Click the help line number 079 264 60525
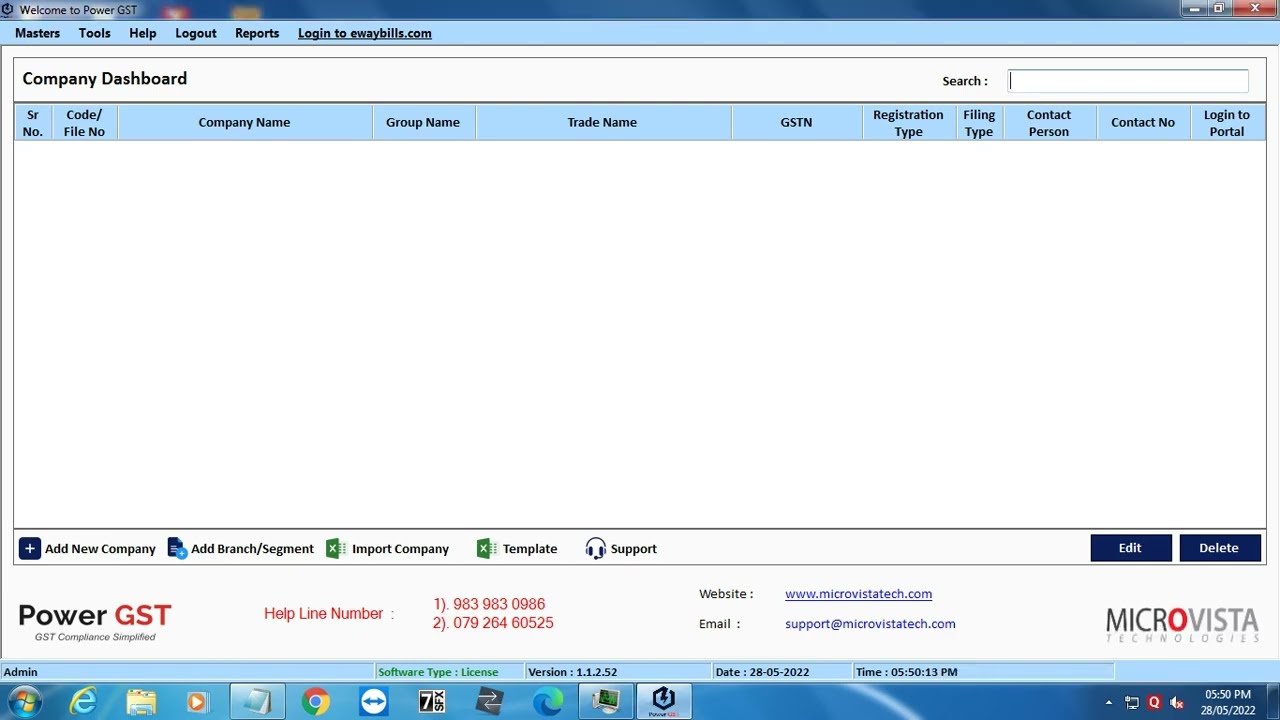Viewport: 1280px width, 720px height. coord(503,623)
